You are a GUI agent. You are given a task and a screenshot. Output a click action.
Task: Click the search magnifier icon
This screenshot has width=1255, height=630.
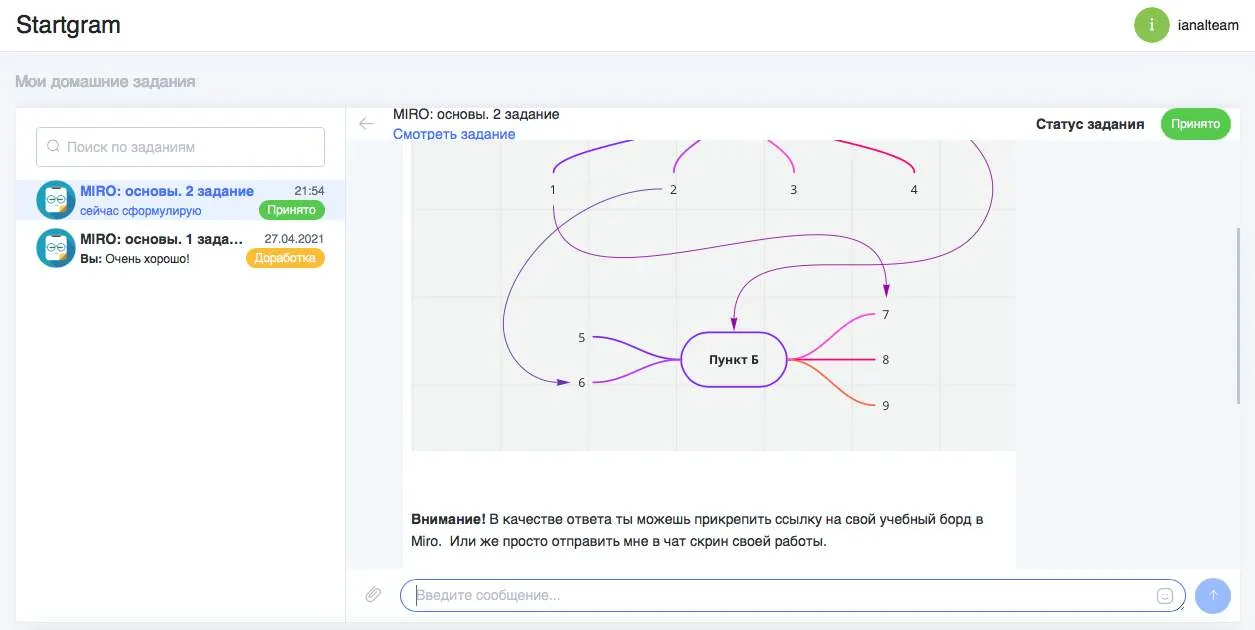click(54, 146)
